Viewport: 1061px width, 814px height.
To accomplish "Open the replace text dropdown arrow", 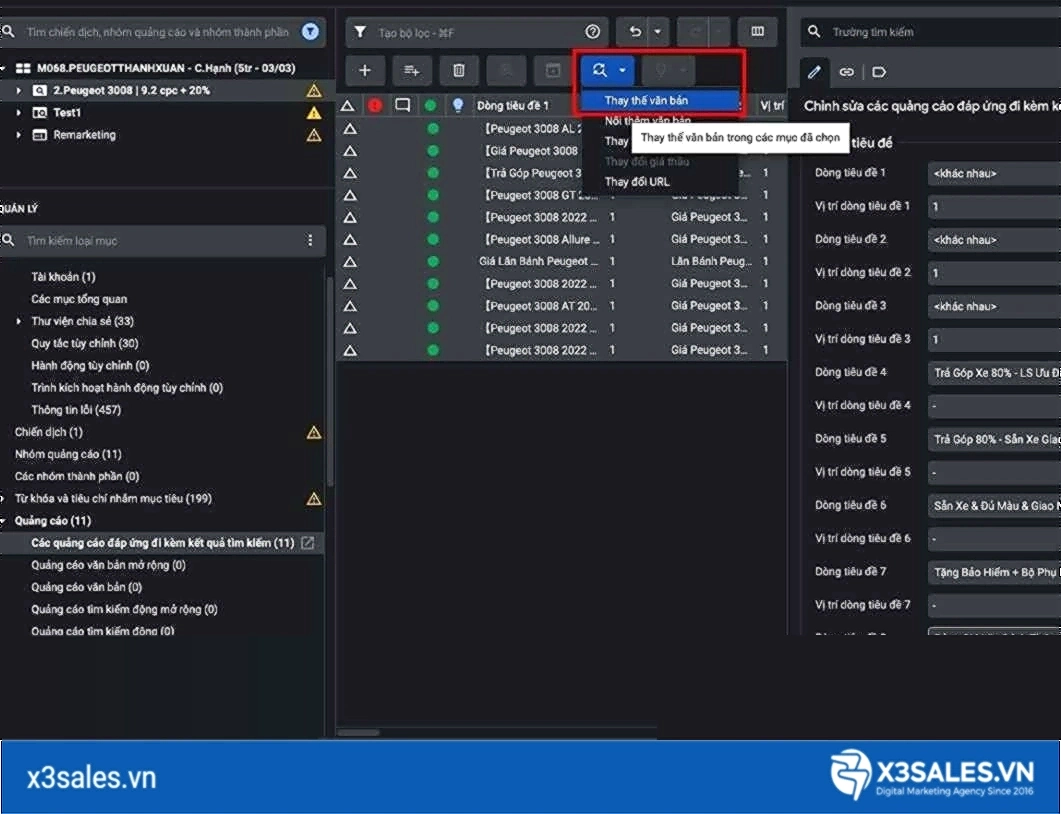I will (623, 70).
